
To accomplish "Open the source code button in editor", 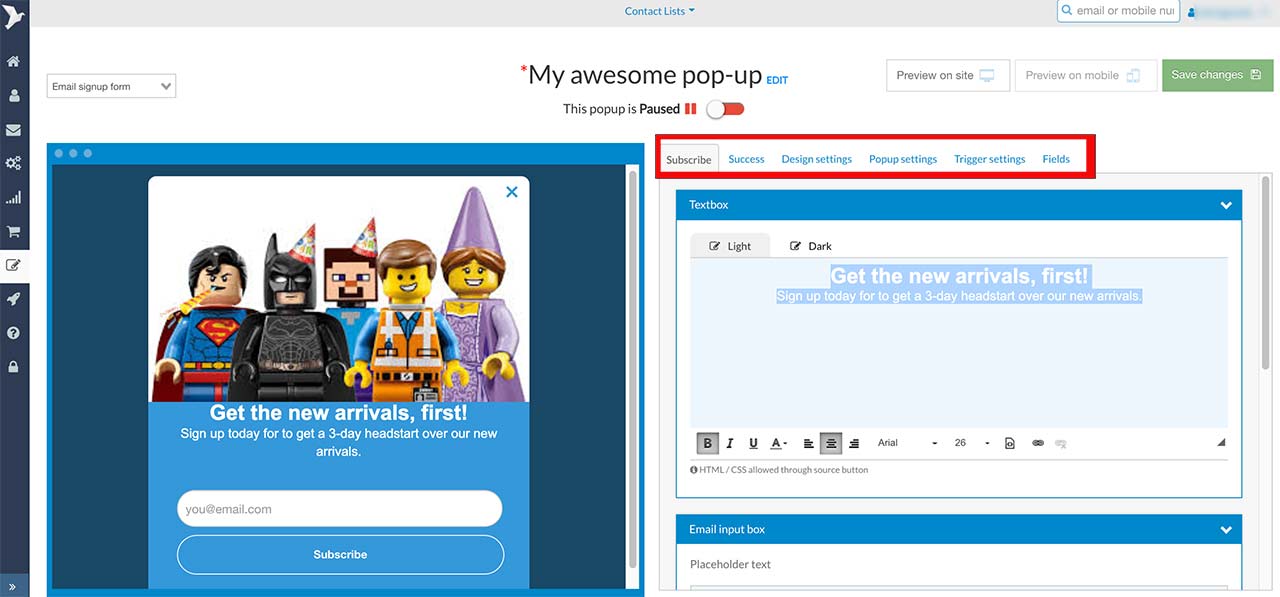I will (x=1010, y=443).
